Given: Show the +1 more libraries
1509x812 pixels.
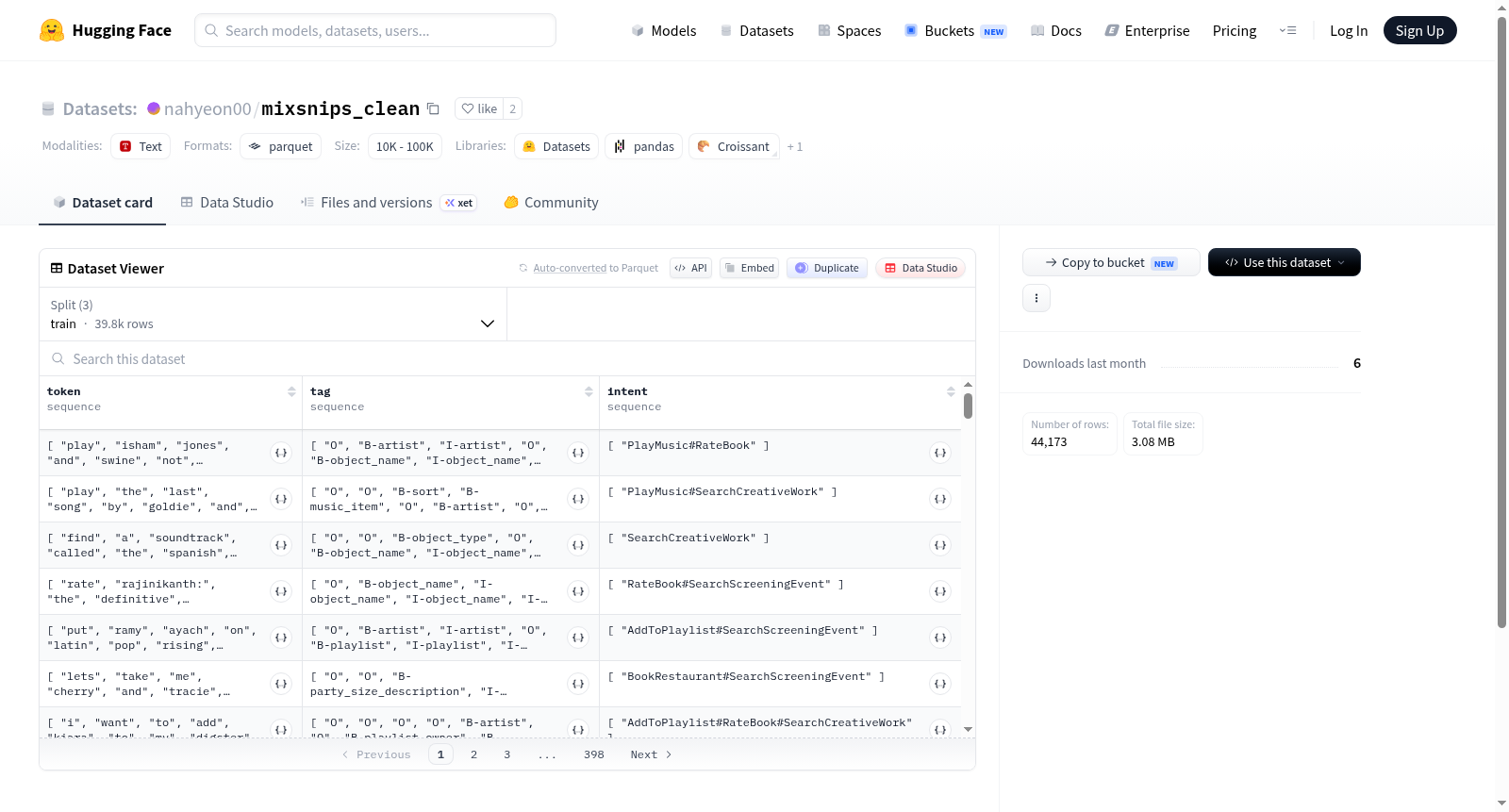Looking at the screenshot, I should point(795,146).
